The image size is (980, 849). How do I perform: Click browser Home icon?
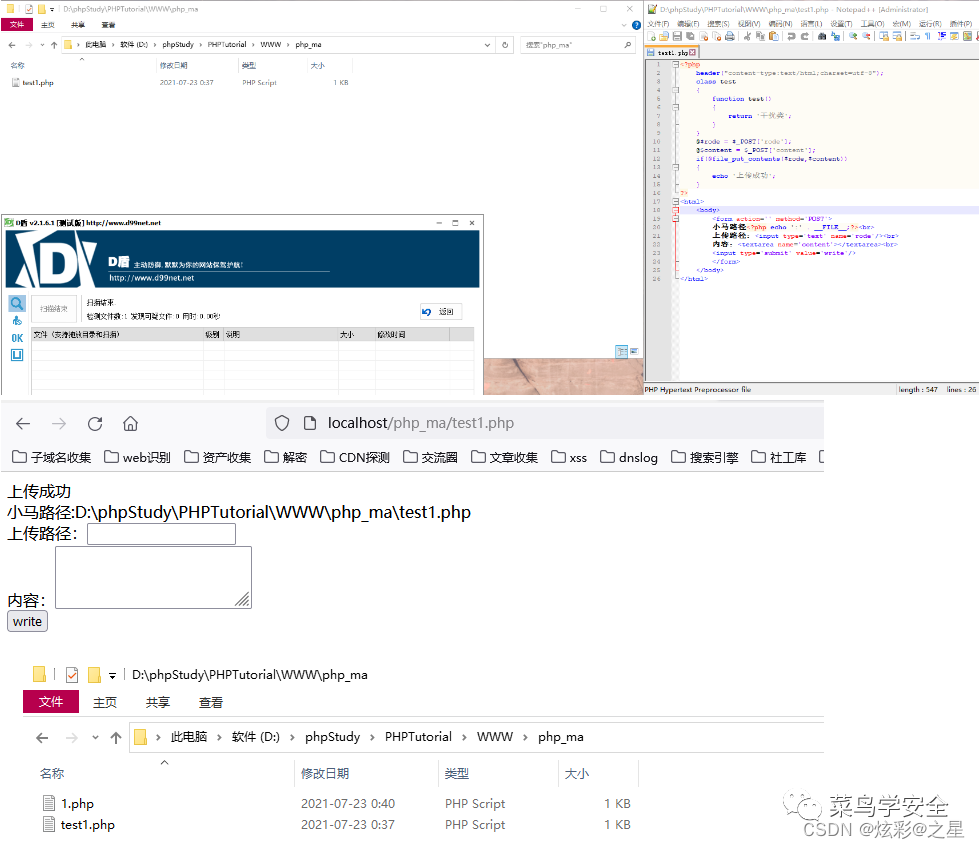130,424
